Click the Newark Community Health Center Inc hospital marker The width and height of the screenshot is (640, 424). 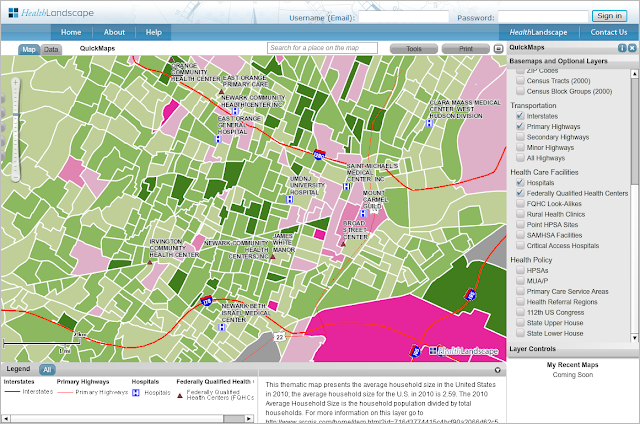(x=235, y=111)
